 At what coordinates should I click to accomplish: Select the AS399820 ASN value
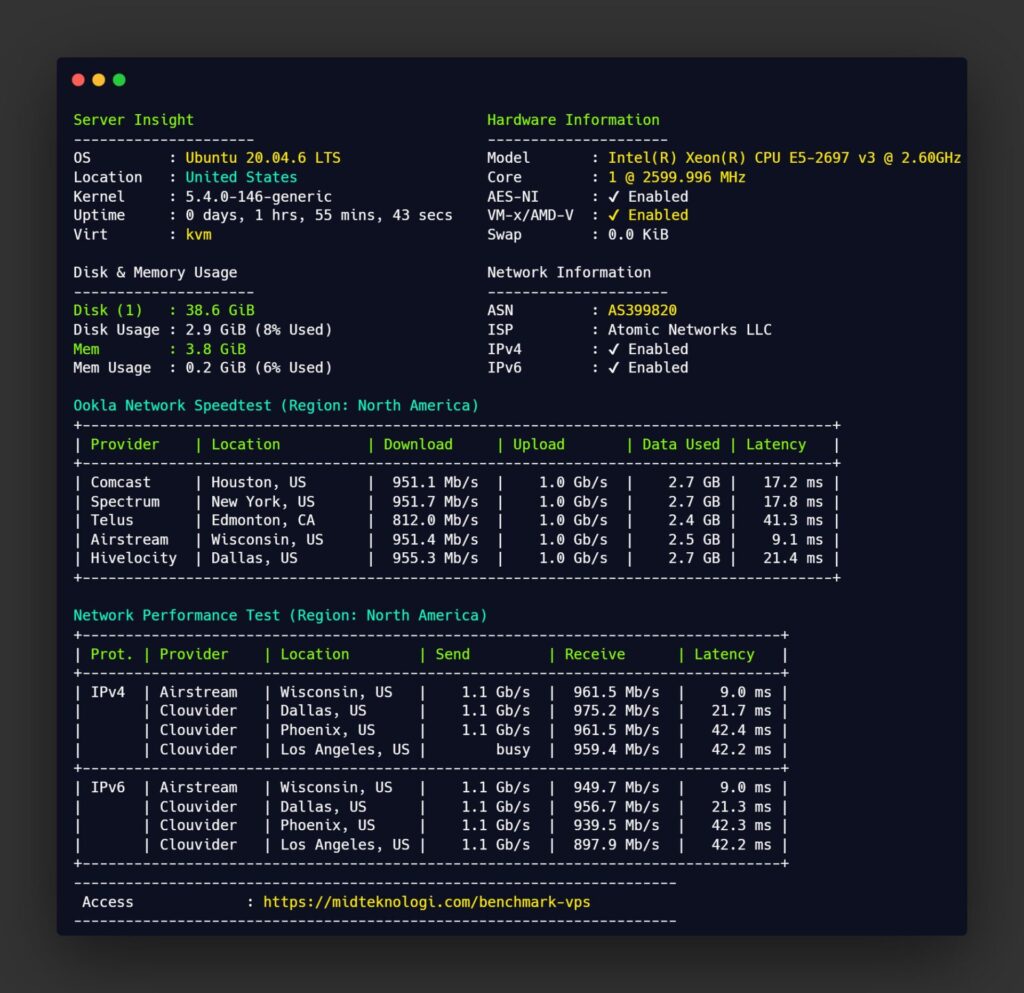coord(641,311)
